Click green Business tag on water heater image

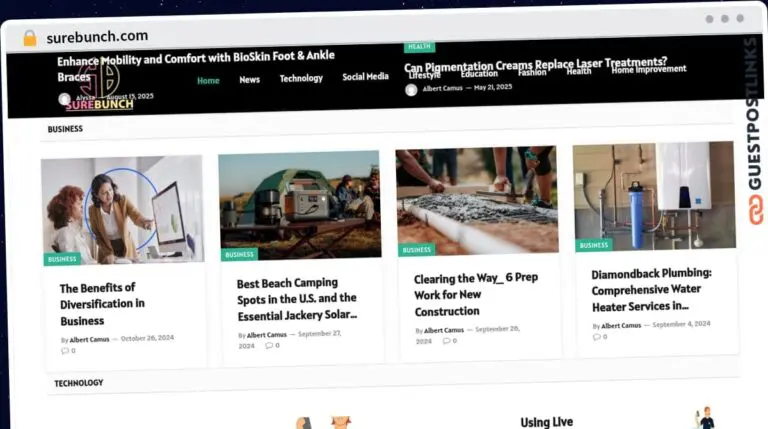click(x=594, y=245)
